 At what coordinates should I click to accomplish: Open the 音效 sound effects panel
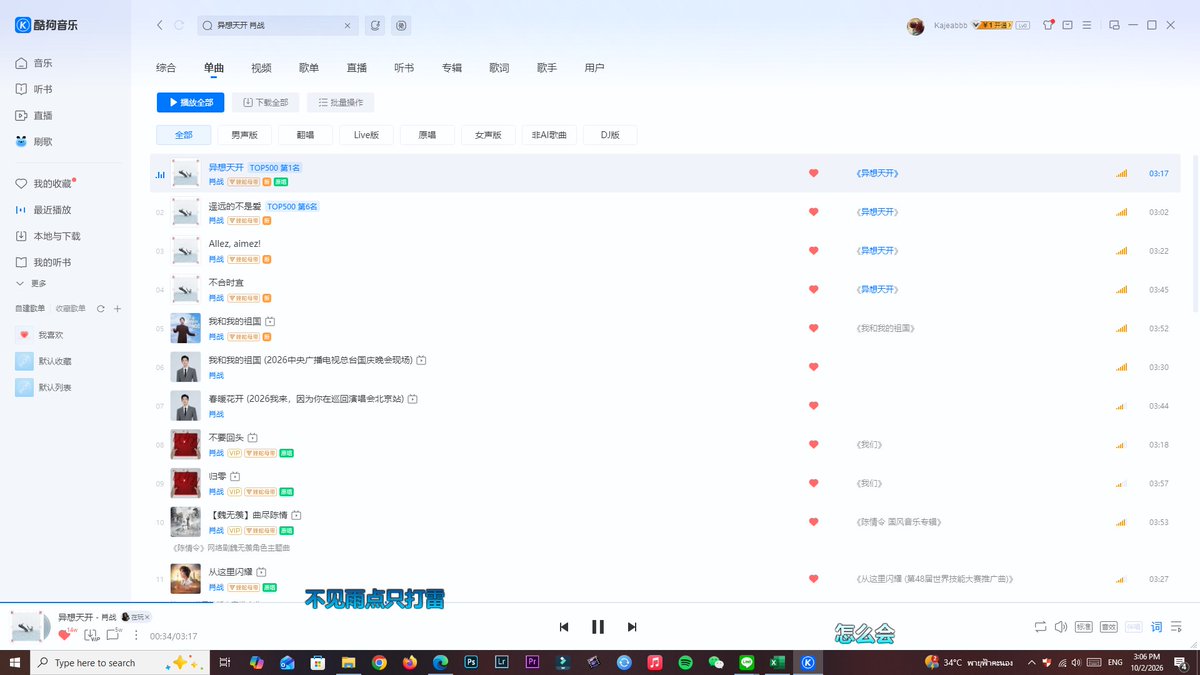[1108, 627]
